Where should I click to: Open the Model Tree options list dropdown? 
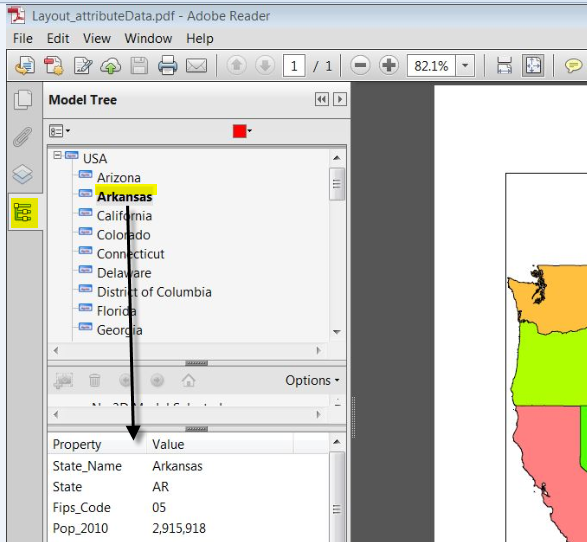59,131
